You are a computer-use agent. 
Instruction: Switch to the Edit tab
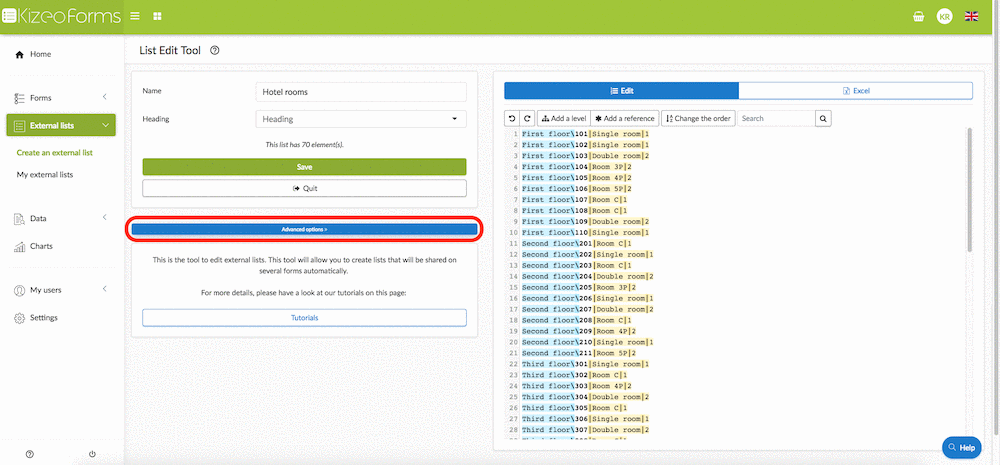[621, 91]
